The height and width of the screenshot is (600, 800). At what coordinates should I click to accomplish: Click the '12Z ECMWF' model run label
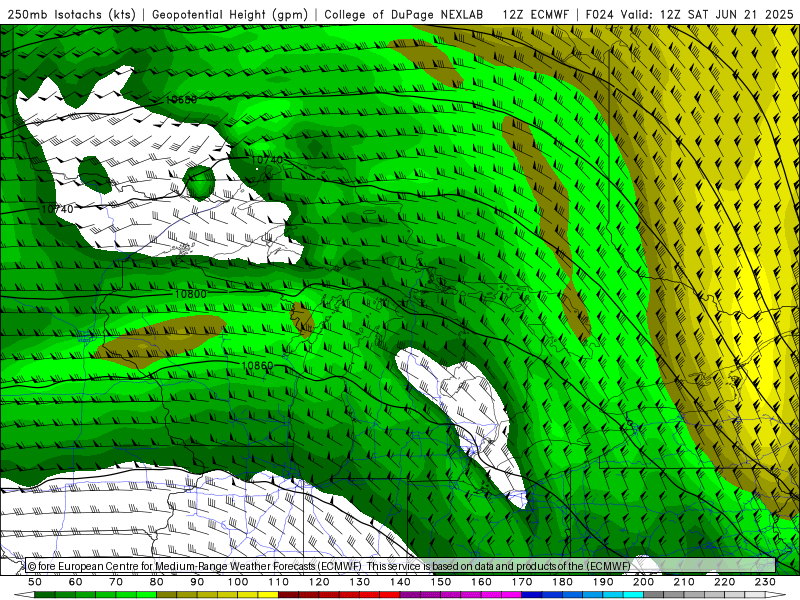[535, 15]
